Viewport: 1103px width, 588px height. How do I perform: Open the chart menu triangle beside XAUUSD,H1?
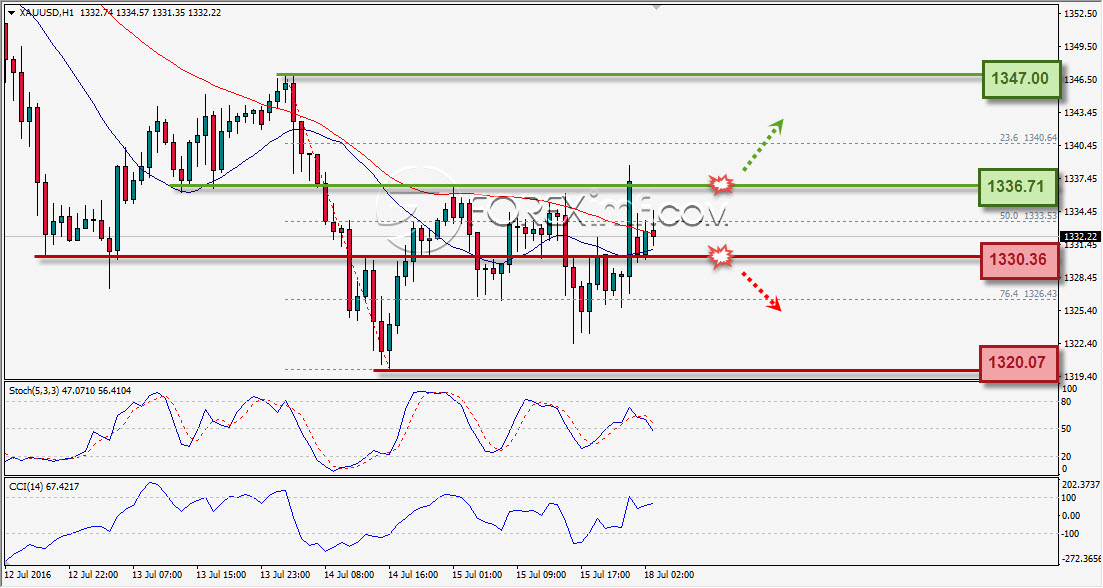[x=12, y=13]
